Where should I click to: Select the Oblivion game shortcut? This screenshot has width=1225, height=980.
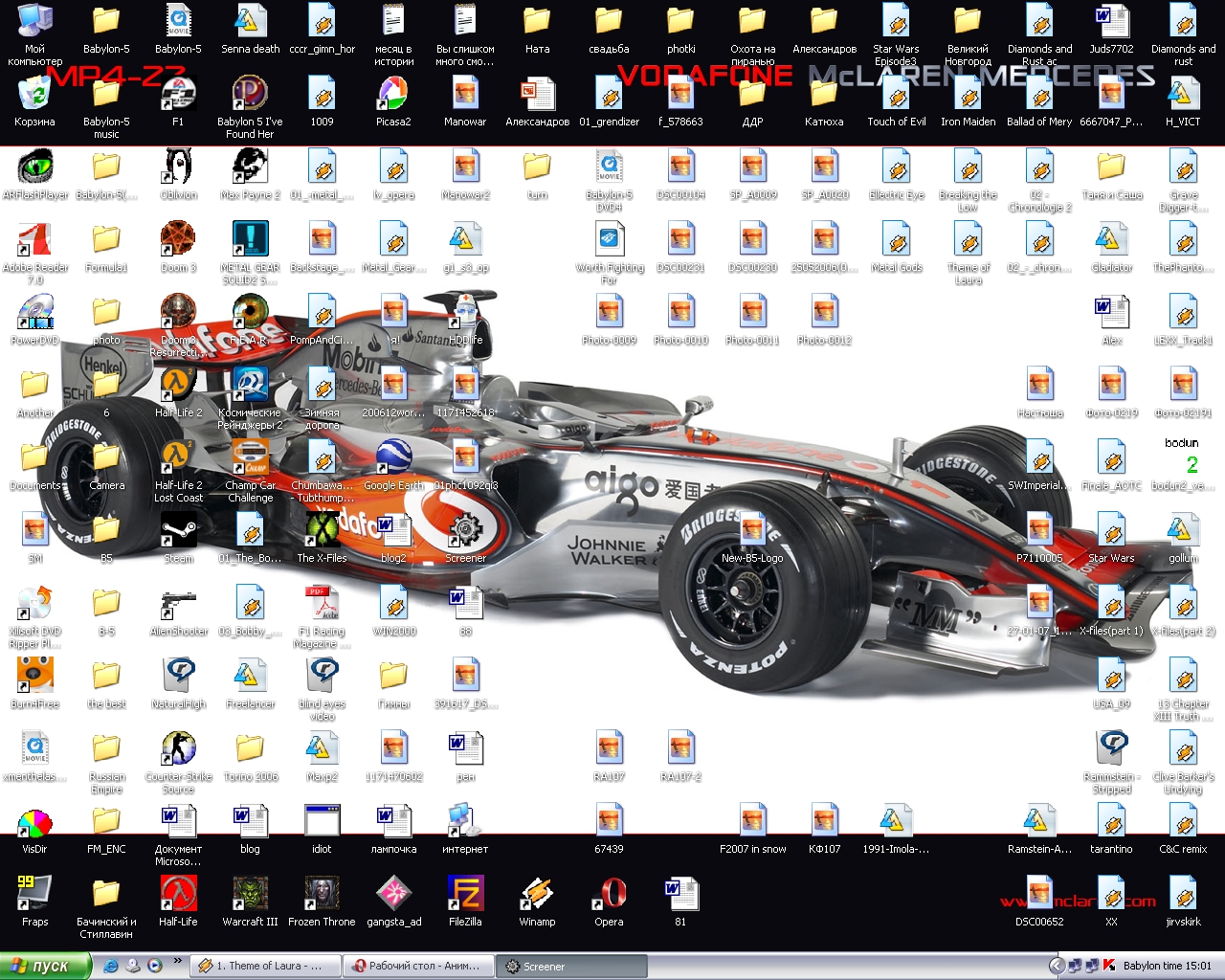pos(178,174)
